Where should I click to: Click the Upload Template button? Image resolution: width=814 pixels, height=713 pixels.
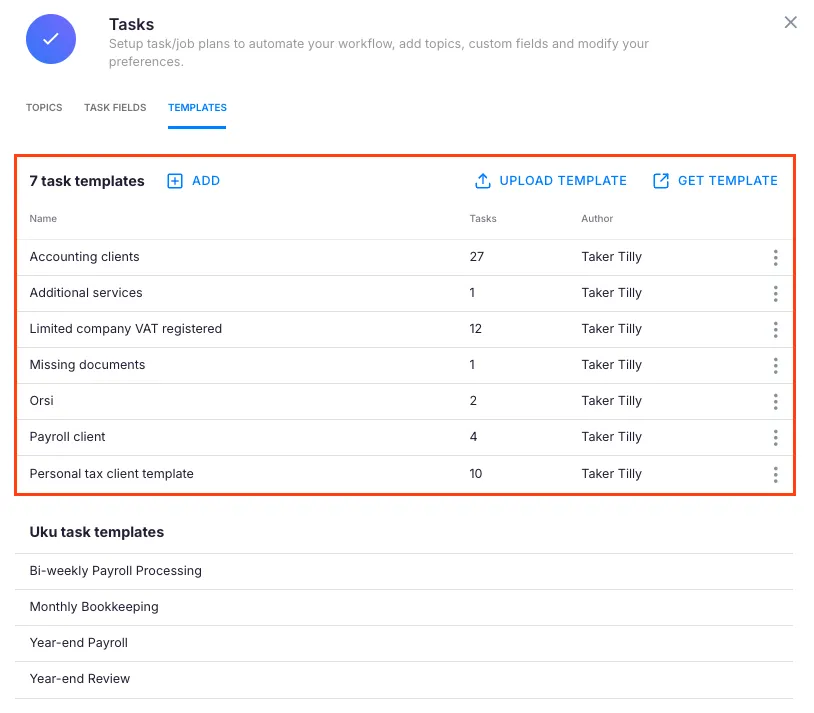tap(551, 181)
